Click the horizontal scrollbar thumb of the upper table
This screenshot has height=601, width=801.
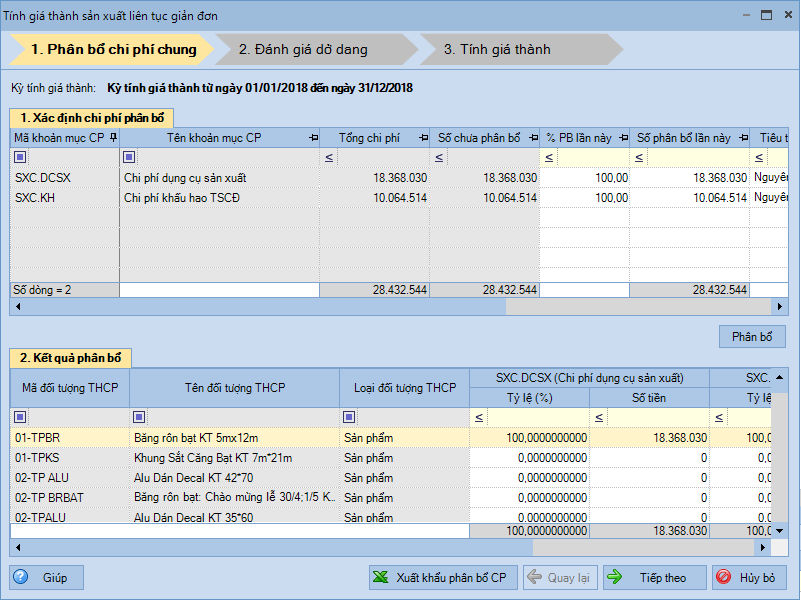265,307
